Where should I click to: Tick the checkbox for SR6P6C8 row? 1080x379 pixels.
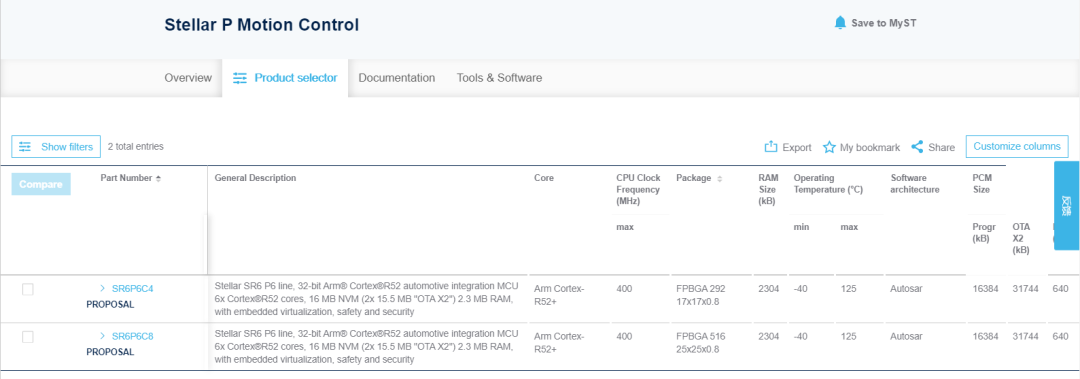28,337
